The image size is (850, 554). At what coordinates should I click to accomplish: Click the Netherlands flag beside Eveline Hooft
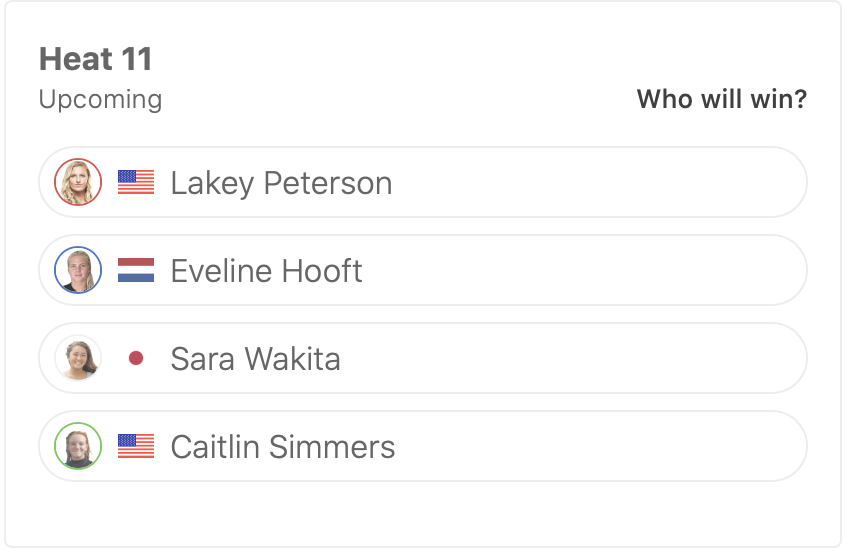click(x=136, y=270)
